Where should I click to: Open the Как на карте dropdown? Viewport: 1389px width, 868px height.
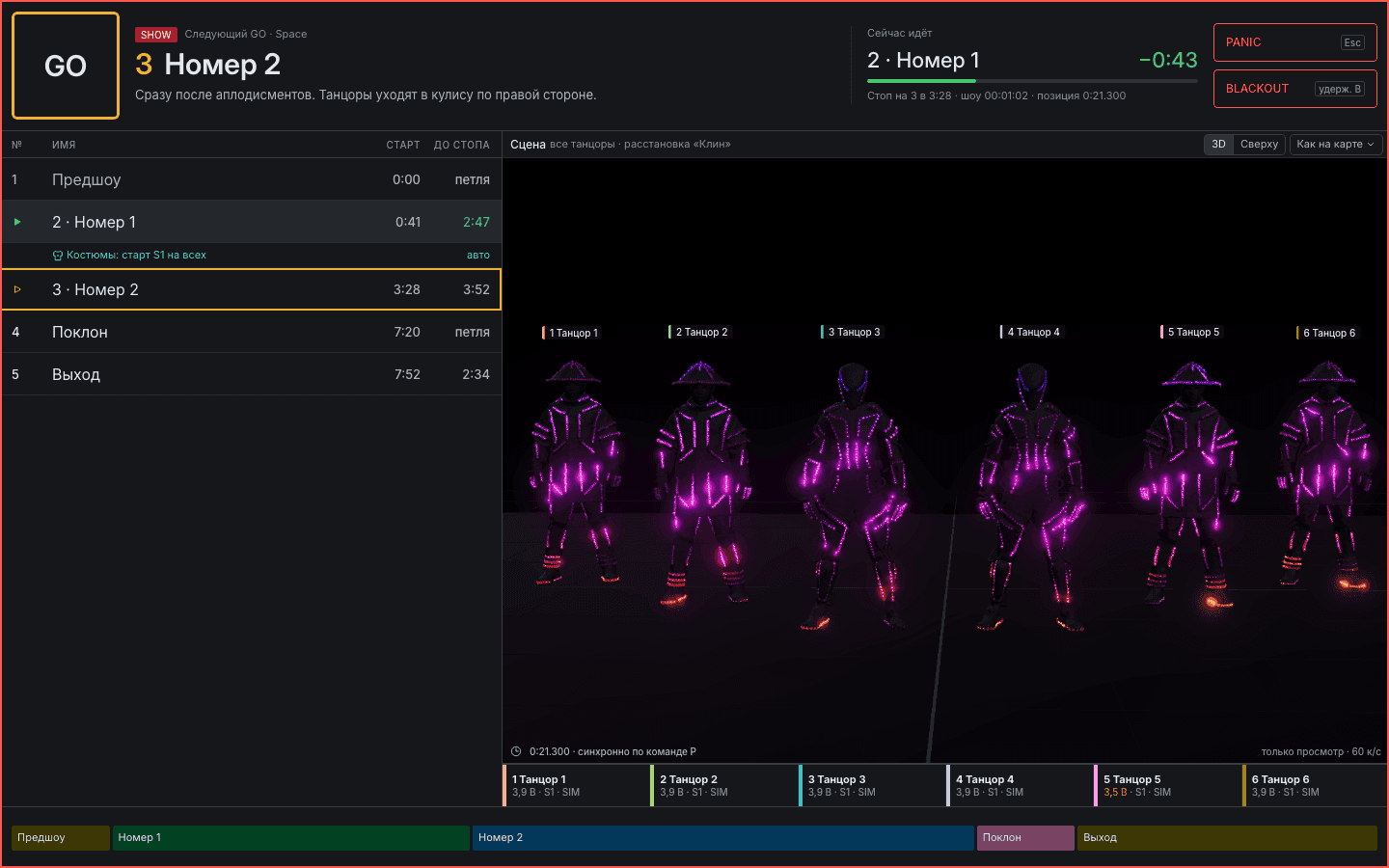[1335, 144]
